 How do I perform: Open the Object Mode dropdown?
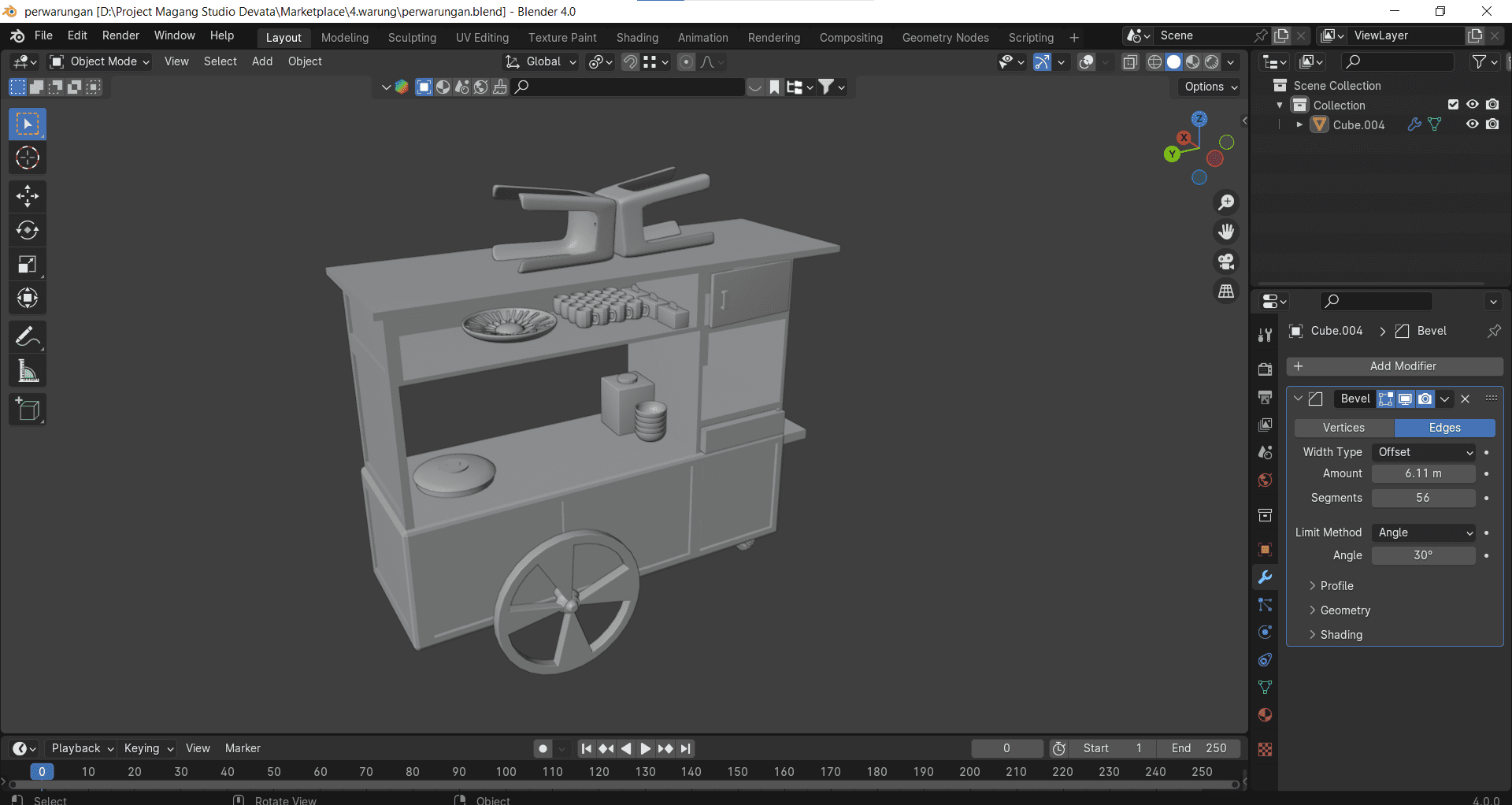click(100, 61)
